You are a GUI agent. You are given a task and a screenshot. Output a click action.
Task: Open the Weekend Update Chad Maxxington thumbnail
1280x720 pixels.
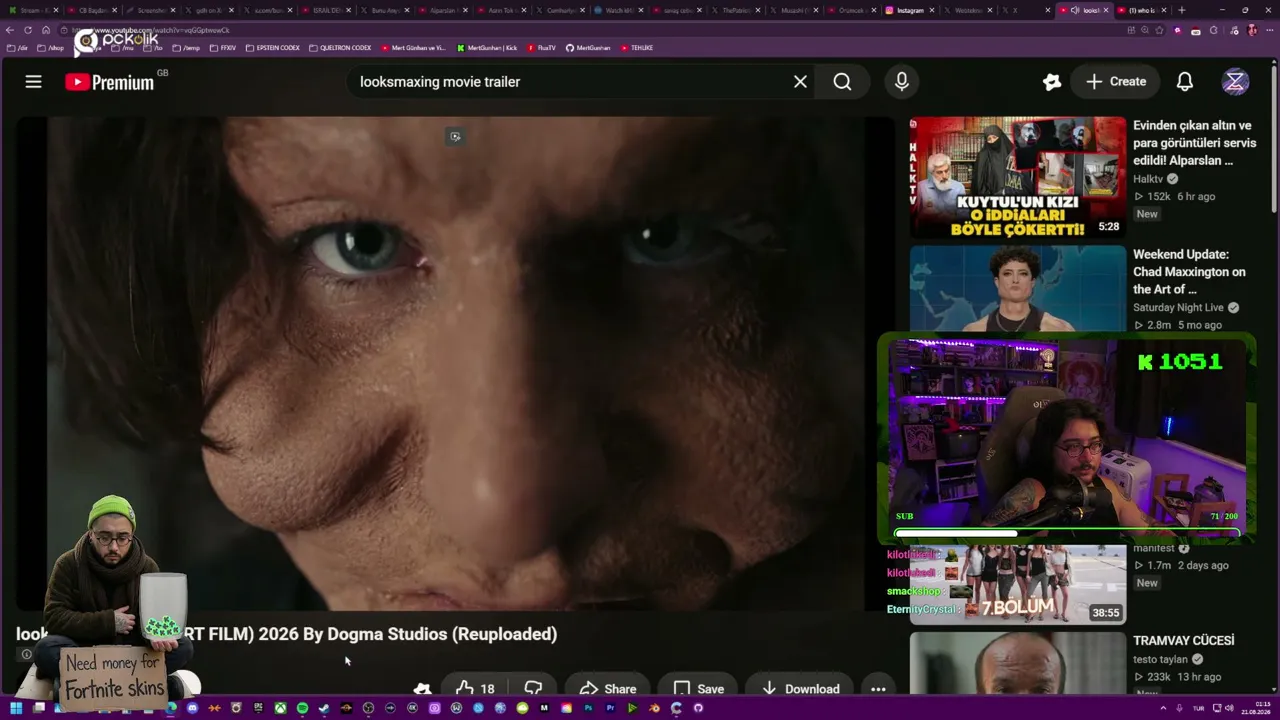pyautogui.click(x=1018, y=288)
